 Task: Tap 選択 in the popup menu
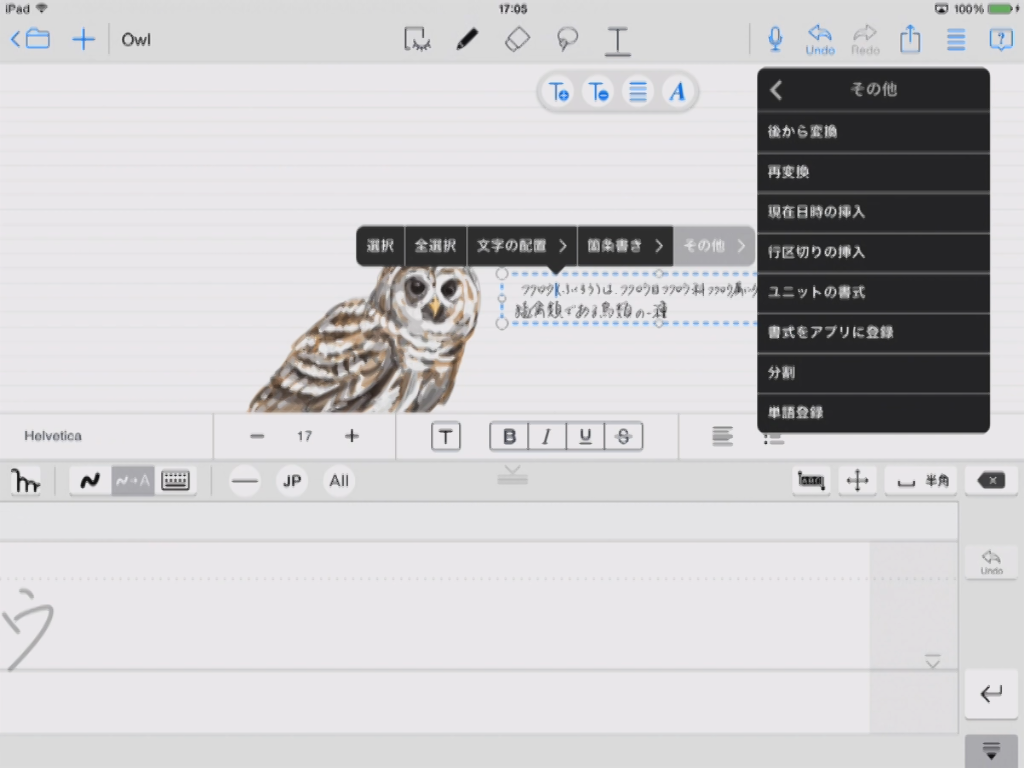[x=380, y=246]
